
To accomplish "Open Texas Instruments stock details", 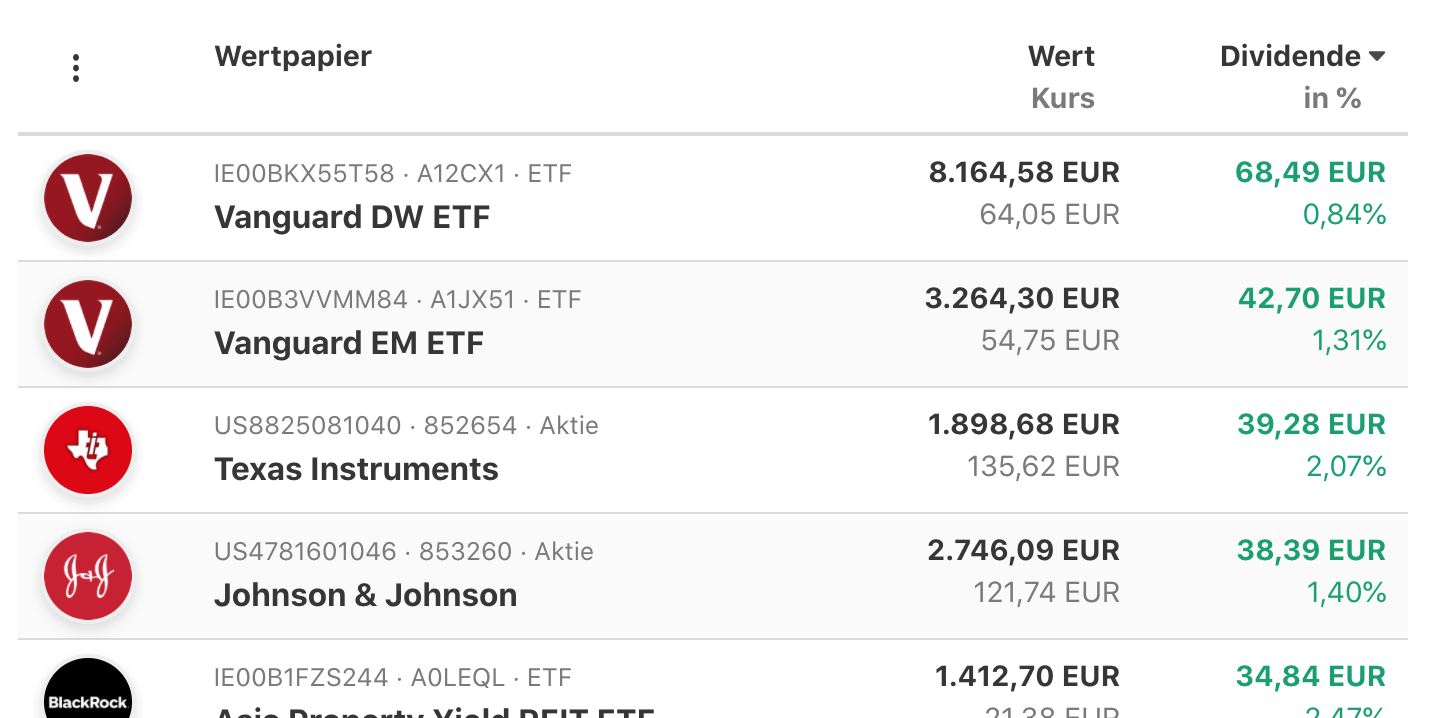I will pos(356,469).
